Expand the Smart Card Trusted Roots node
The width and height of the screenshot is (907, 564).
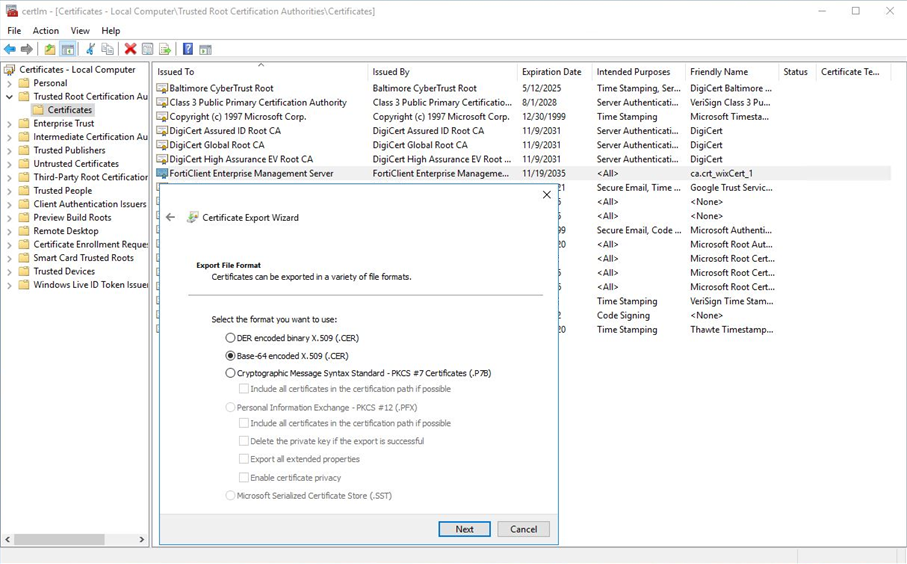9,258
